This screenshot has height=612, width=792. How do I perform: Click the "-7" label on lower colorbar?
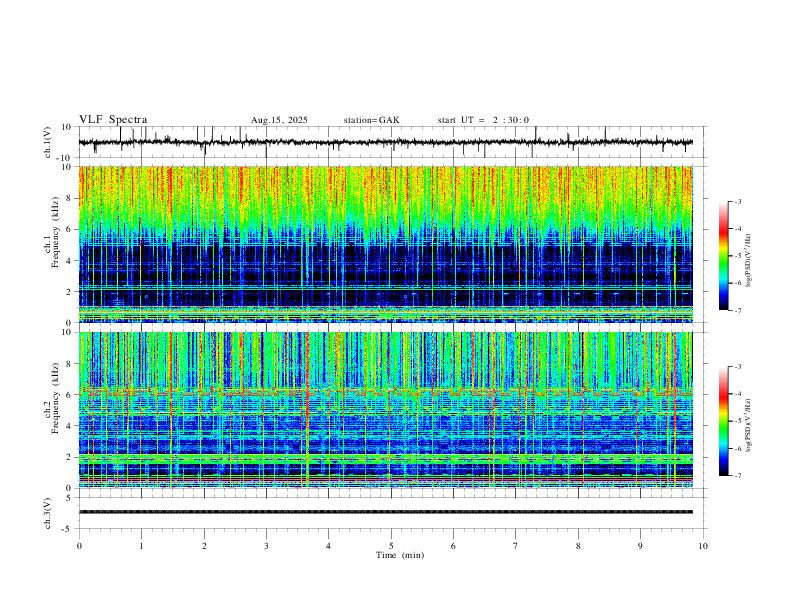(x=738, y=476)
